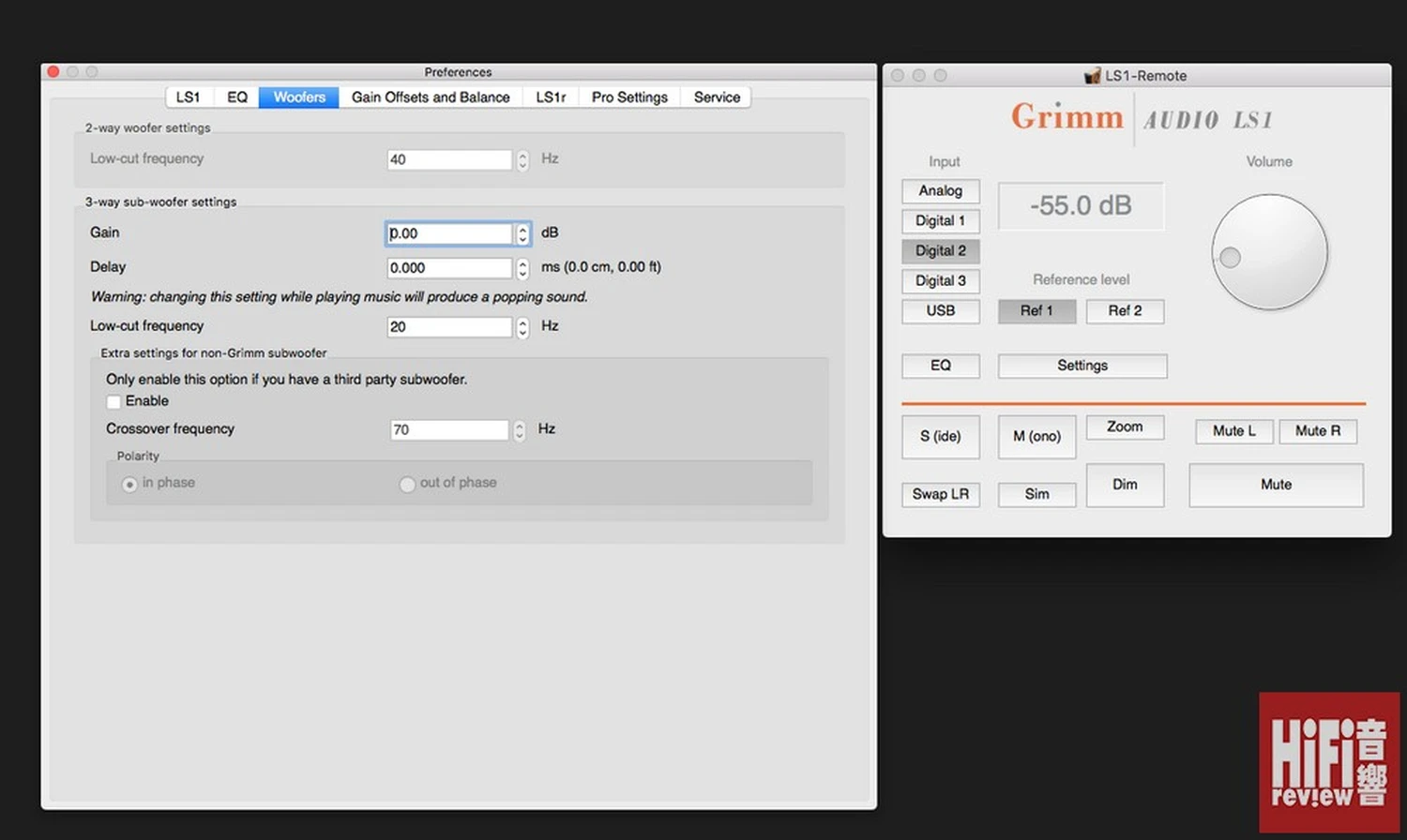
Task: Close the Preferences window with red button
Action: [53, 72]
